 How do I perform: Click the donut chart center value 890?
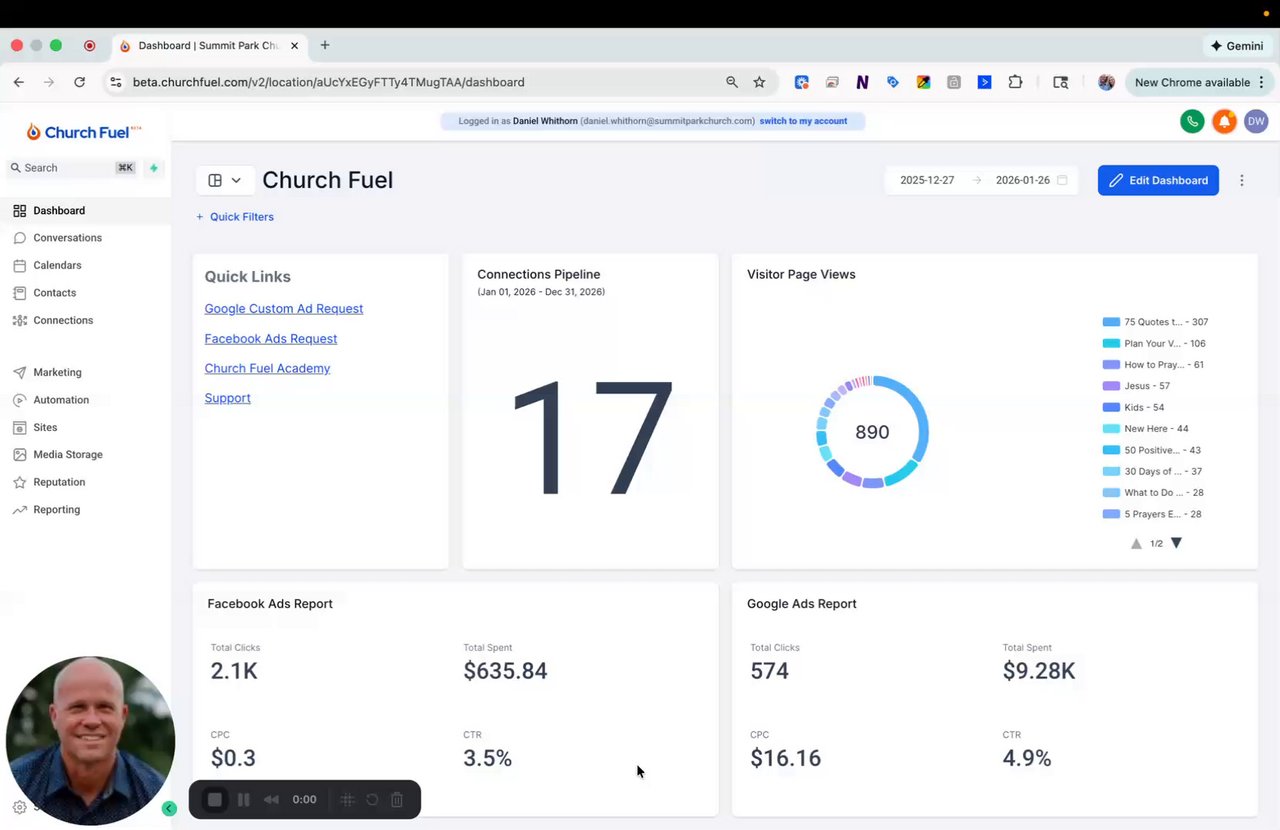872,432
